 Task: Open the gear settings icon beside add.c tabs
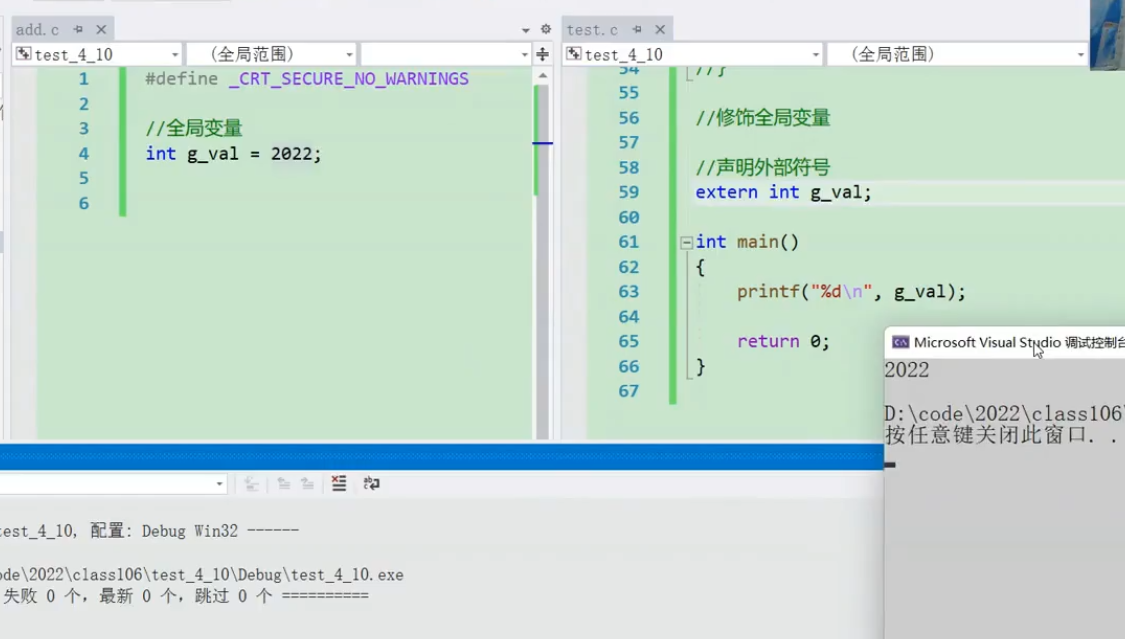pyautogui.click(x=545, y=29)
